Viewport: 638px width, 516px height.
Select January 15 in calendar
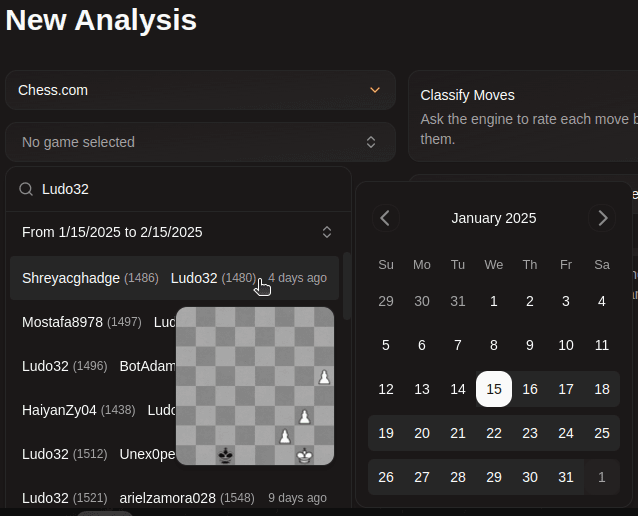494,389
